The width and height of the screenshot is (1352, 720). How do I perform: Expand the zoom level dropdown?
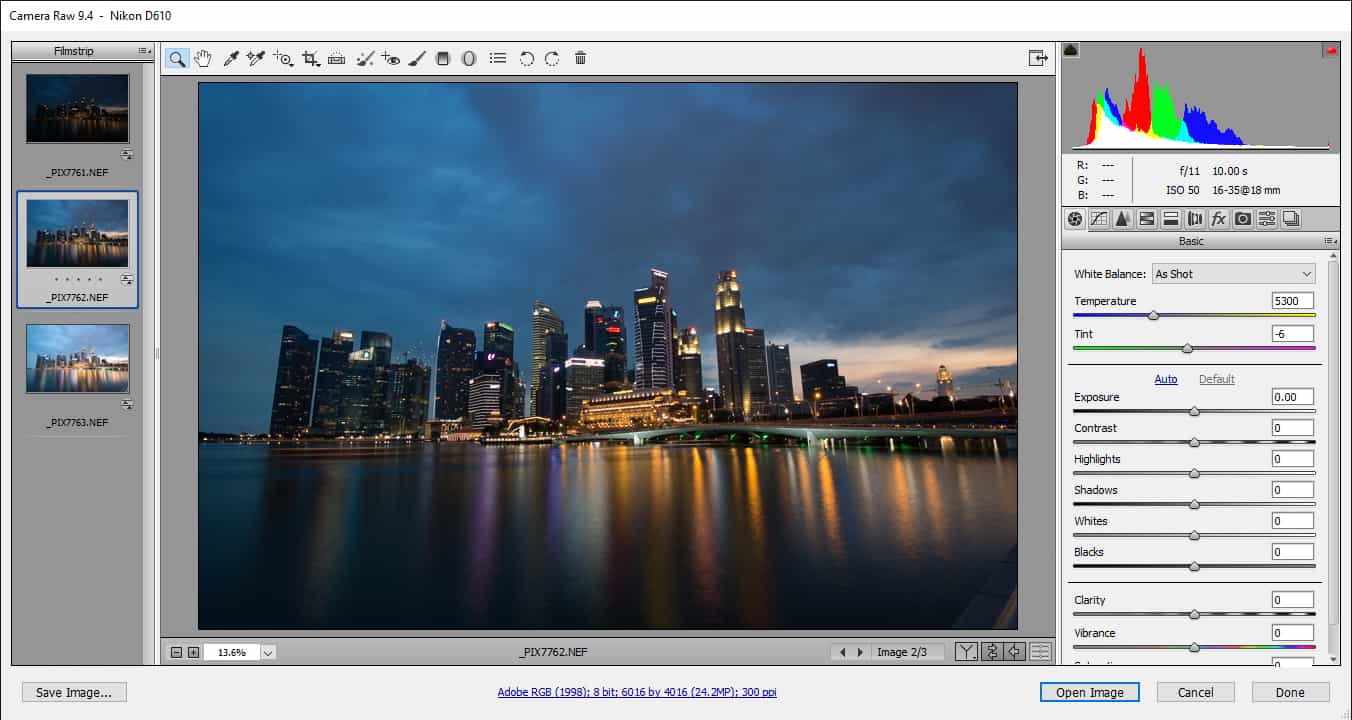(x=267, y=652)
